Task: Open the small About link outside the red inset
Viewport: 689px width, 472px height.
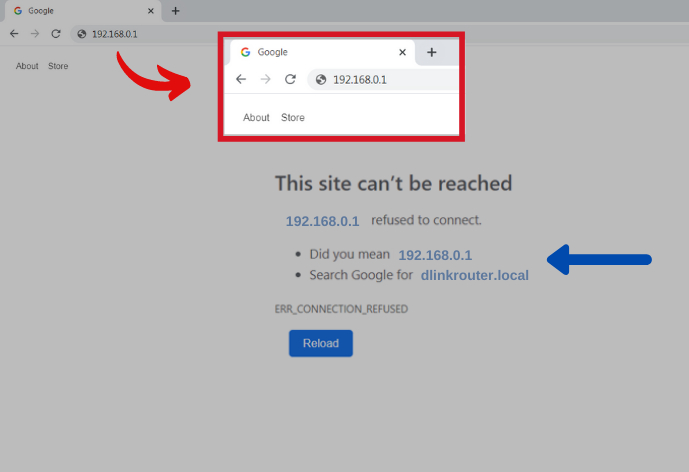Action: tap(27, 66)
